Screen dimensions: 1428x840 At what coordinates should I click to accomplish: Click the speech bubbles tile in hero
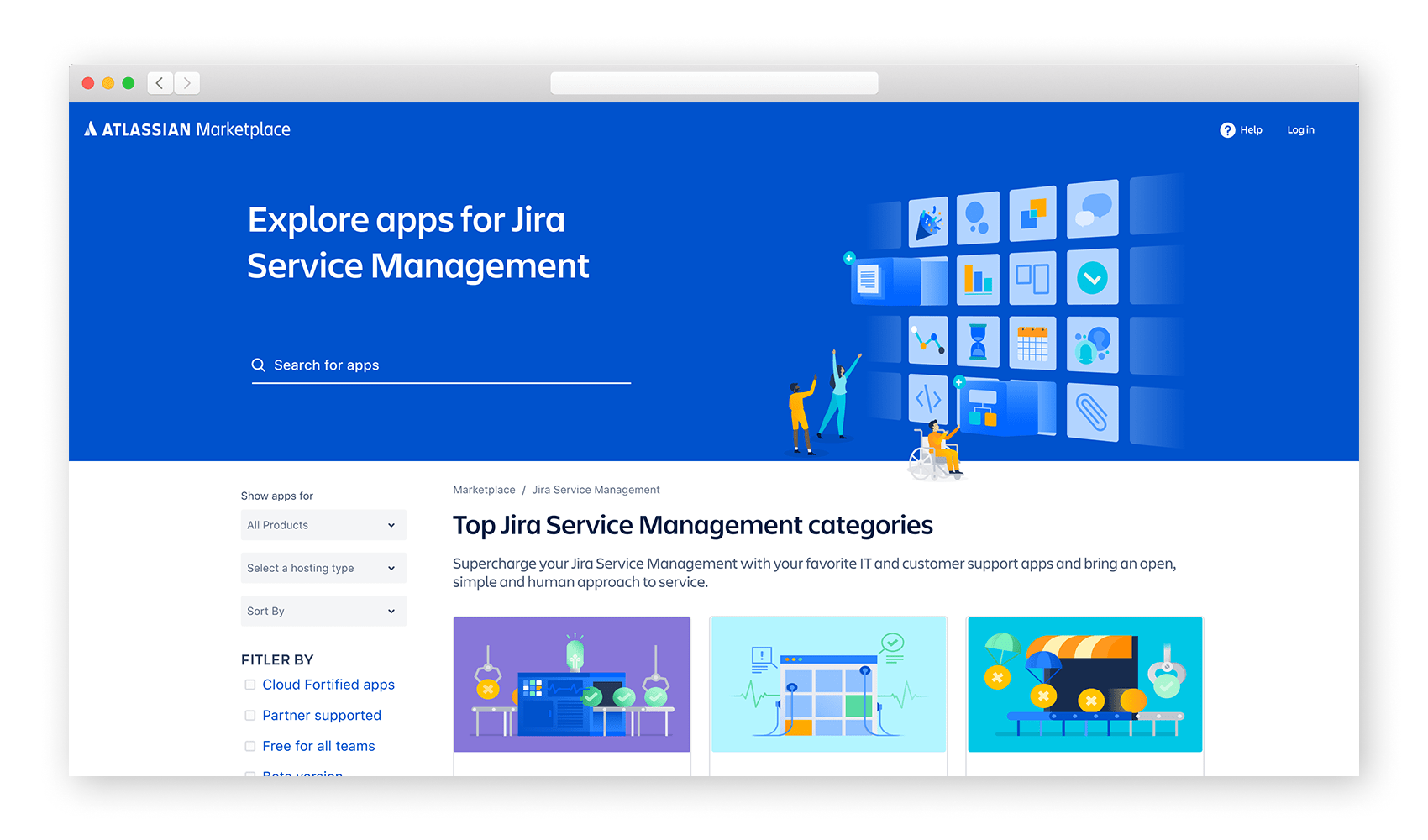(1093, 208)
